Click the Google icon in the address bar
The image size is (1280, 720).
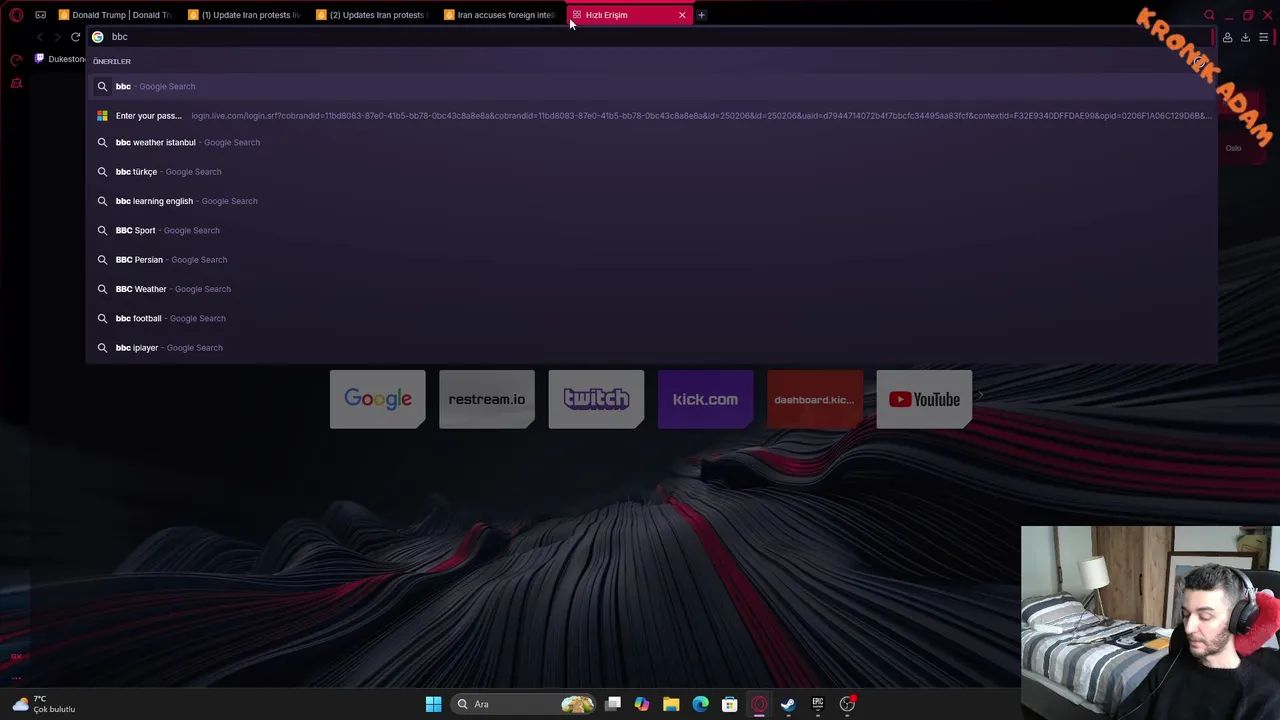click(x=98, y=37)
